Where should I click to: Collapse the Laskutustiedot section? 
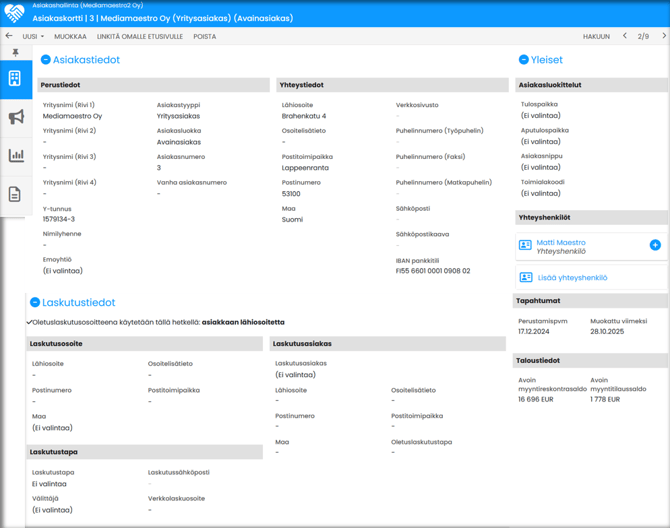coord(35,302)
